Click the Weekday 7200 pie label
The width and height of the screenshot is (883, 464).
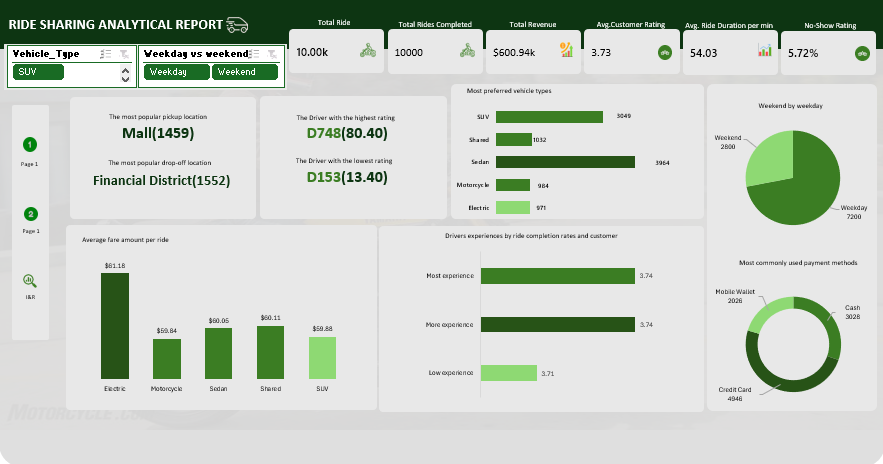point(854,212)
